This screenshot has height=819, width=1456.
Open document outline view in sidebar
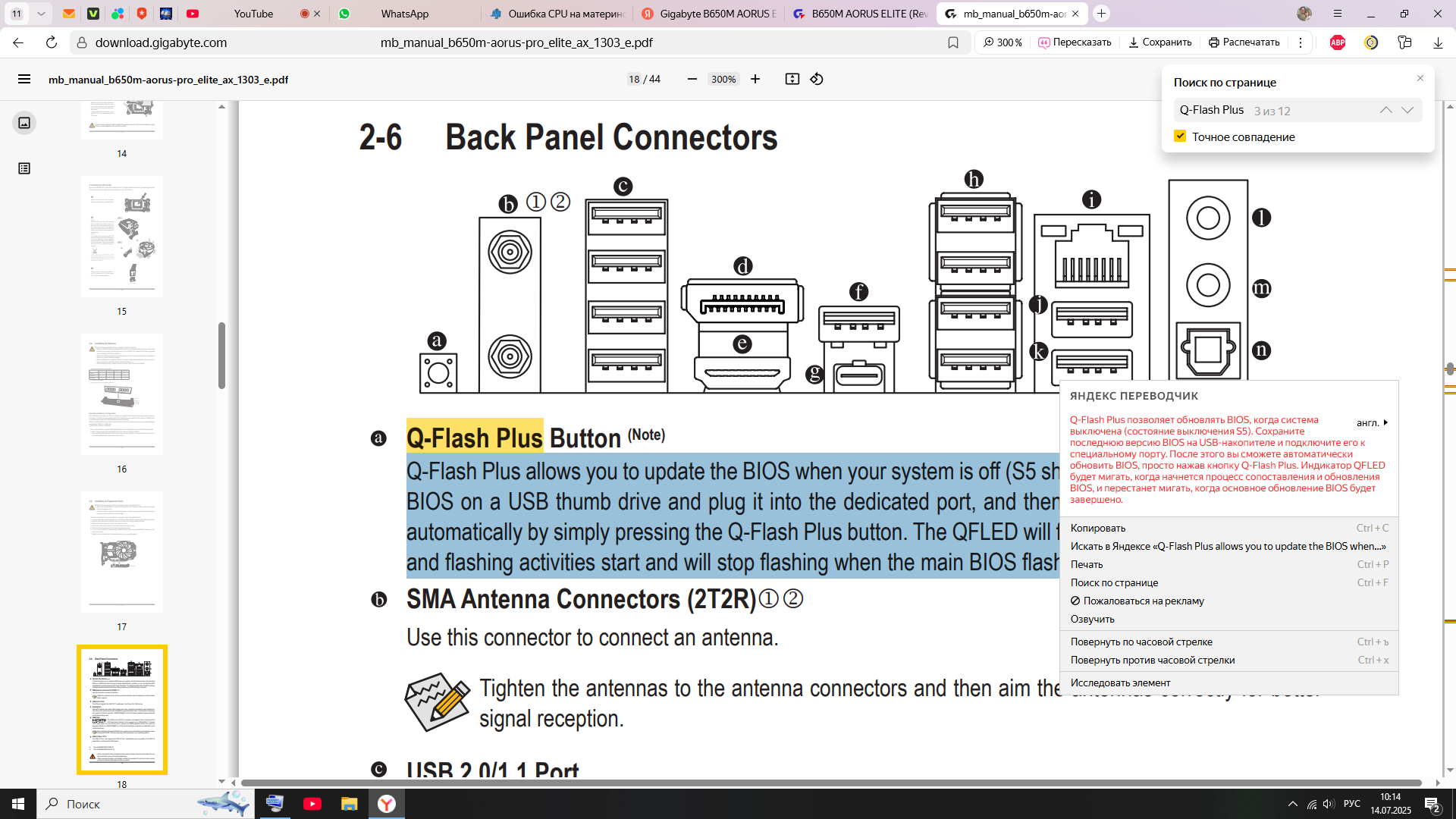[24, 168]
